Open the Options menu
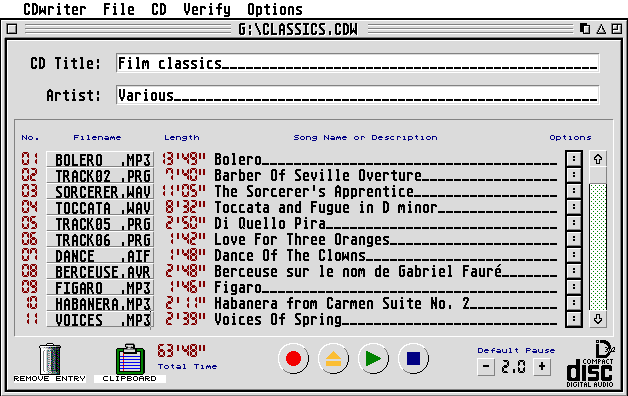 tap(275, 9)
